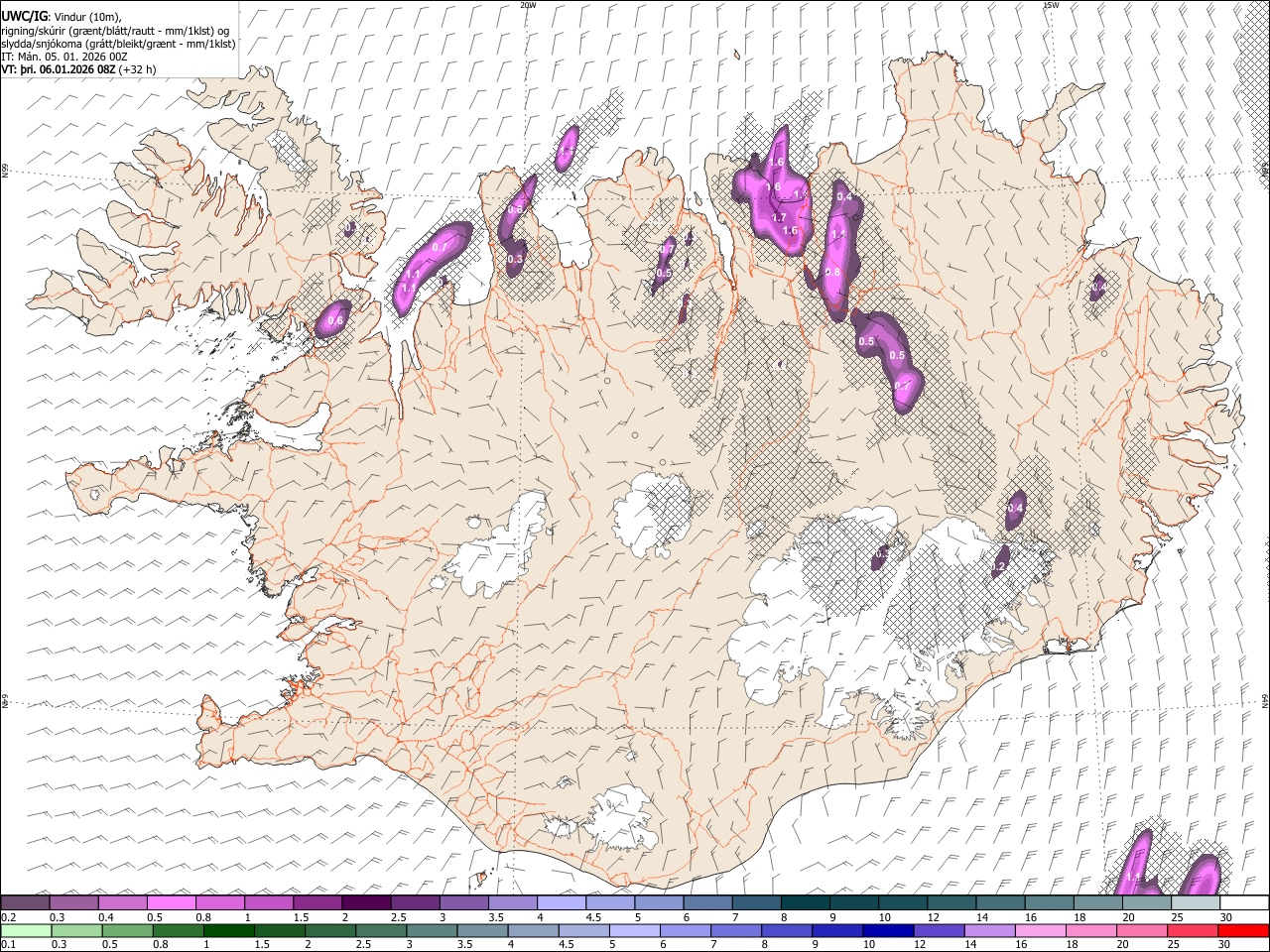Select the white swatch after 30 in the upper scale
The width and height of the screenshot is (1270, 952).
pos(1243,902)
